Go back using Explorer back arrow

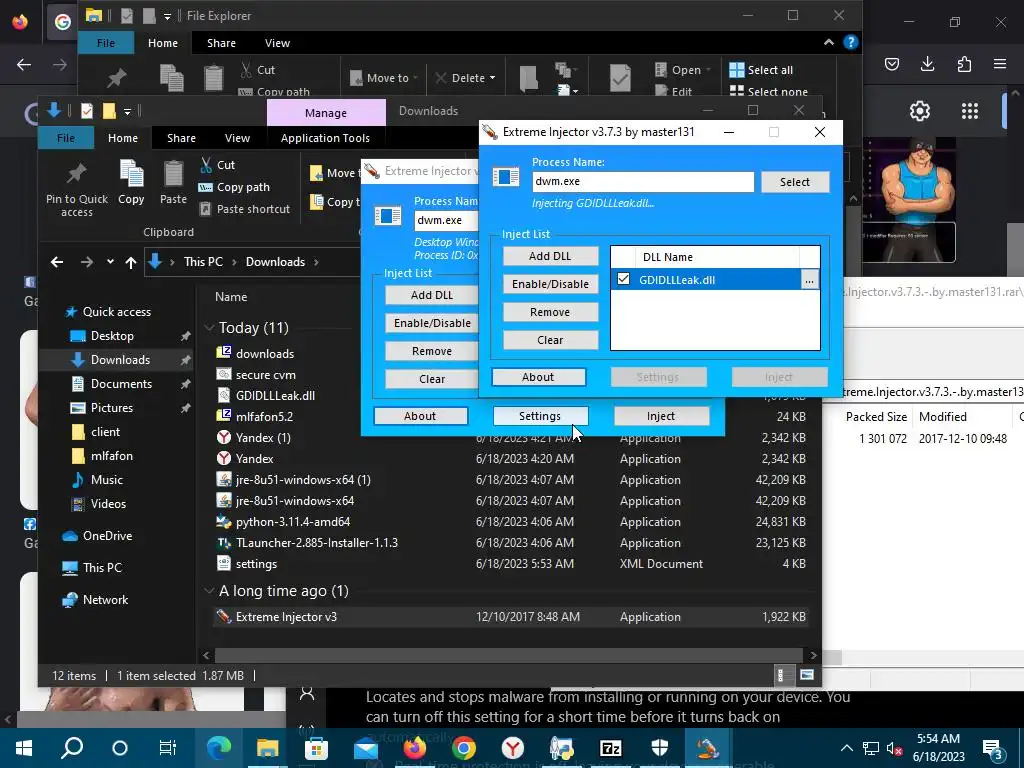pyautogui.click(x=57, y=262)
